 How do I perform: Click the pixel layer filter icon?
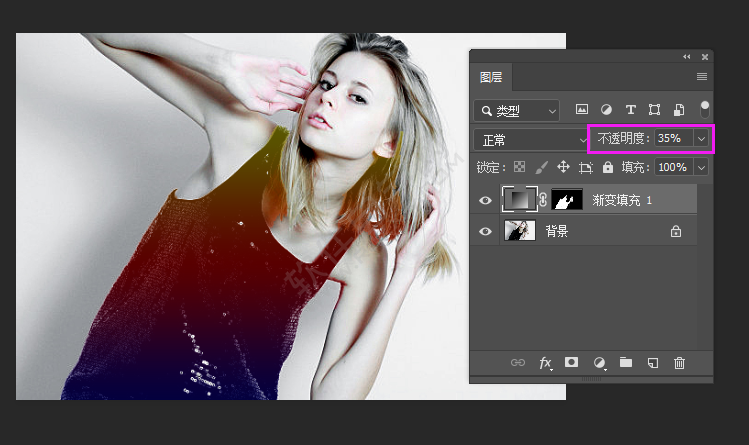[582, 110]
